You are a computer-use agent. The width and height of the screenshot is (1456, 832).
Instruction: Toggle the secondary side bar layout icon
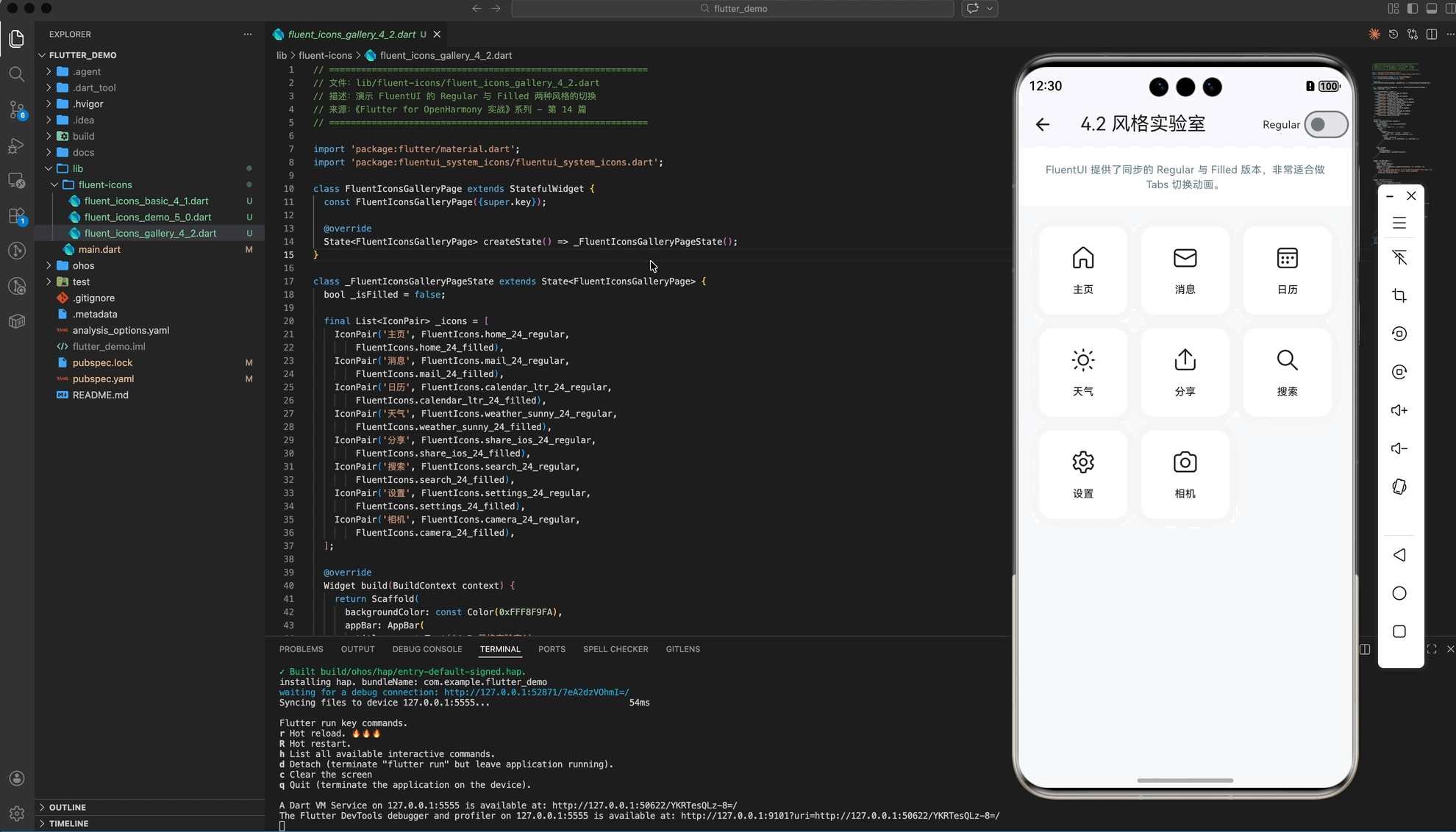[1450, 9]
